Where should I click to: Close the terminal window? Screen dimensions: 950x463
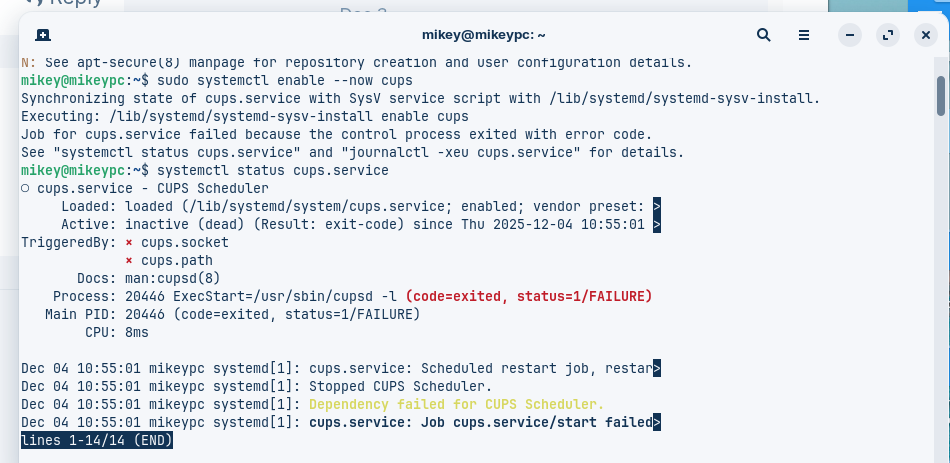925,35
